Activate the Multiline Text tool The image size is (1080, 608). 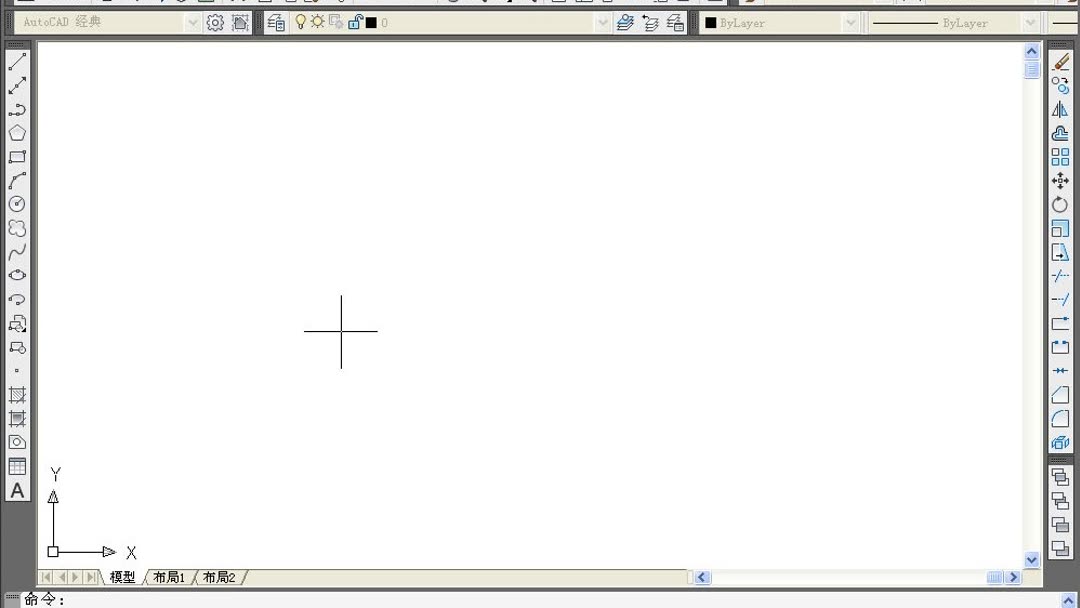[x=17, y=490]
